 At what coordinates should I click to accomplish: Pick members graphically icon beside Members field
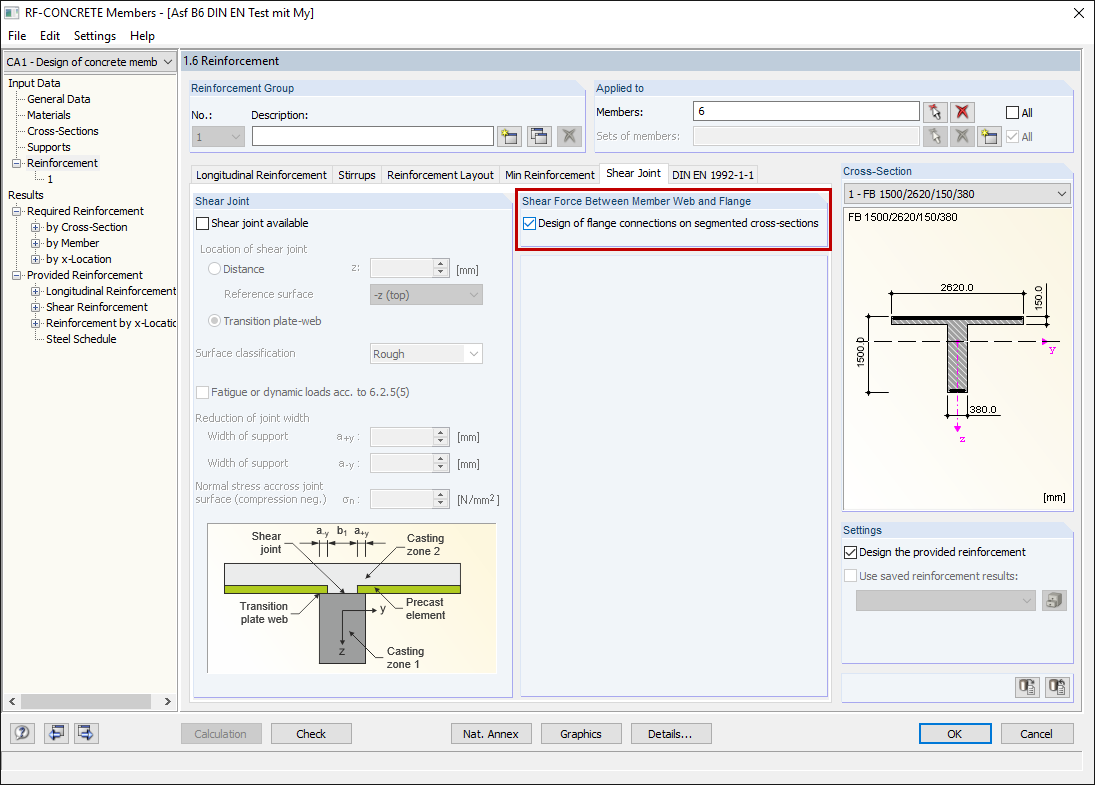[935, 112]
